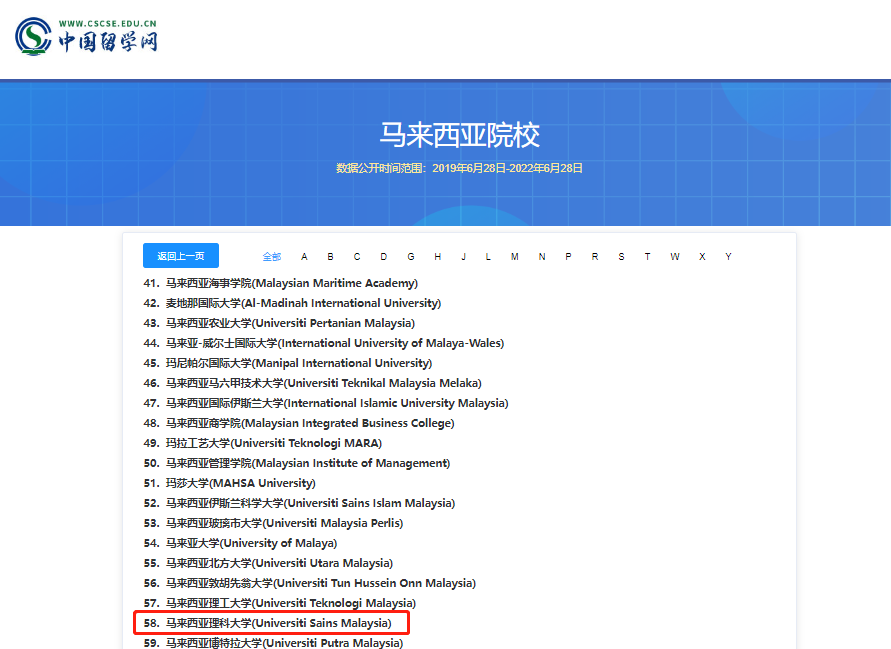Open Malaysian Integrated Business College entry
Viewport: 891px width, 649px height.
coord(299,423)
